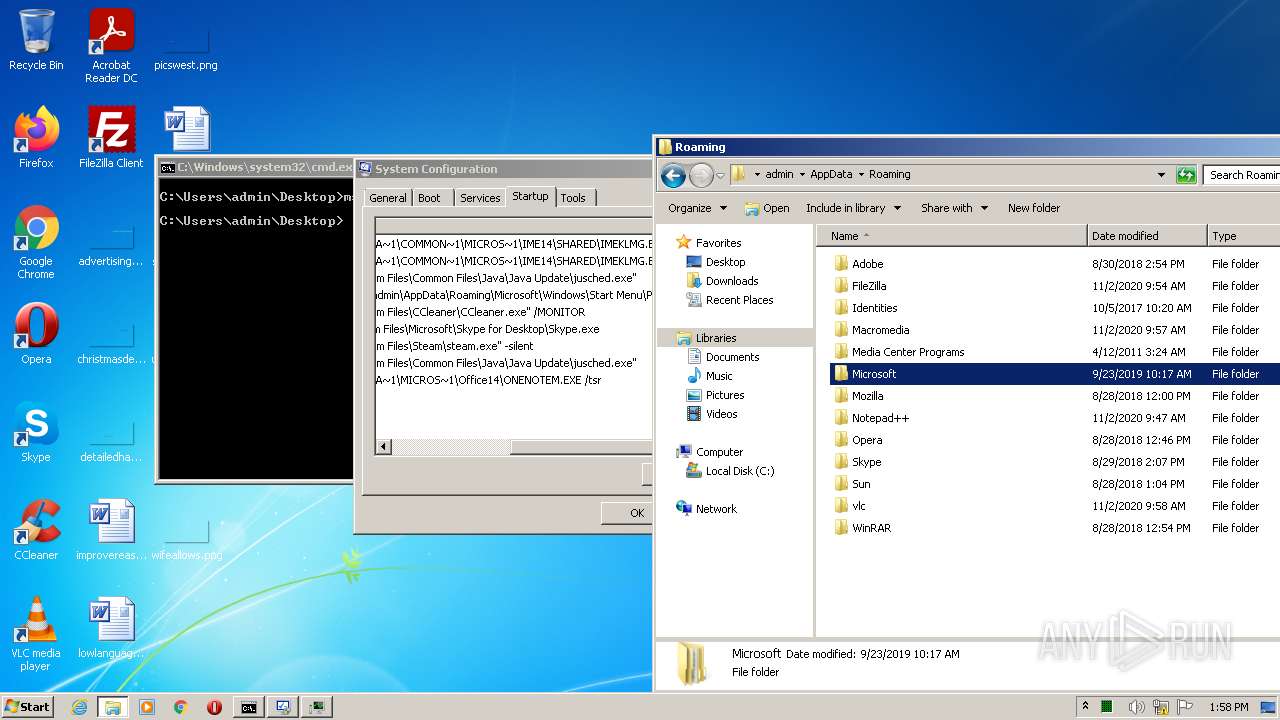Click the Search Roaming field
This screenshot has width=1280, height=720.
click(1242, 175)
